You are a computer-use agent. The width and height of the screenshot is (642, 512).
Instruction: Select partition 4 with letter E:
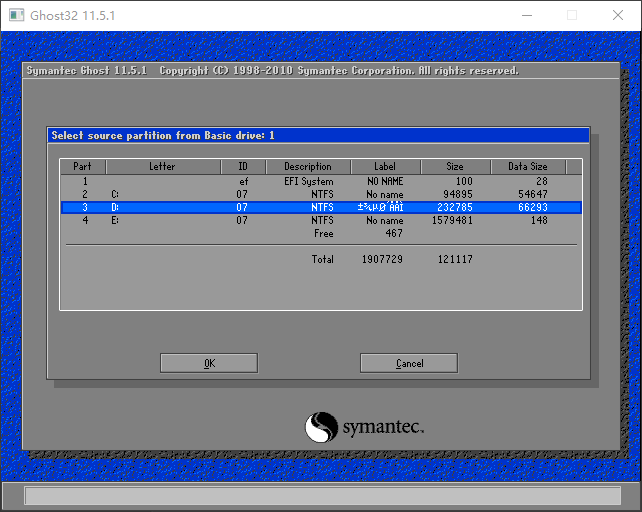pos(320,220)
